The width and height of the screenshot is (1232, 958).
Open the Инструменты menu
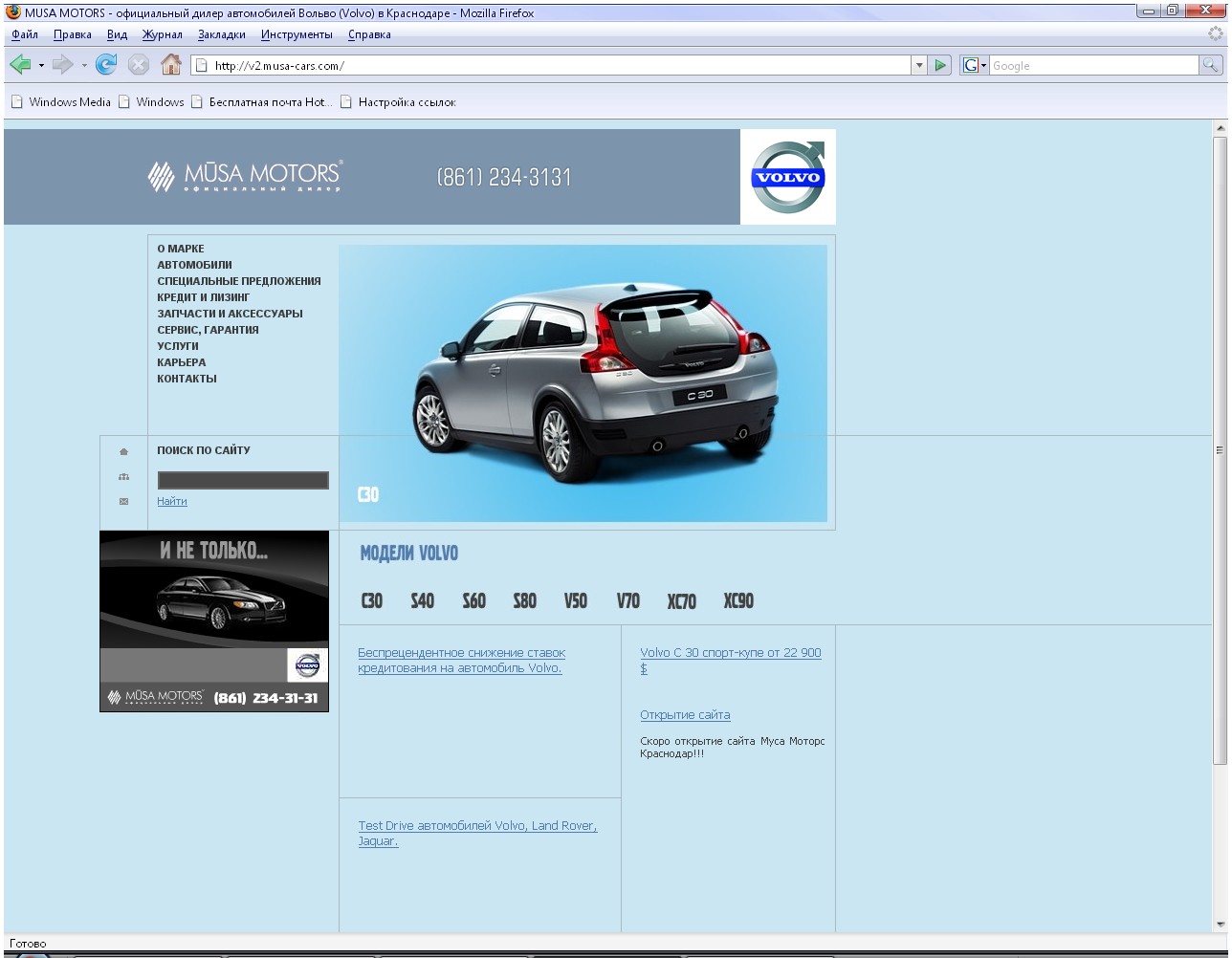pyautogui.click(x=297, y=34)
